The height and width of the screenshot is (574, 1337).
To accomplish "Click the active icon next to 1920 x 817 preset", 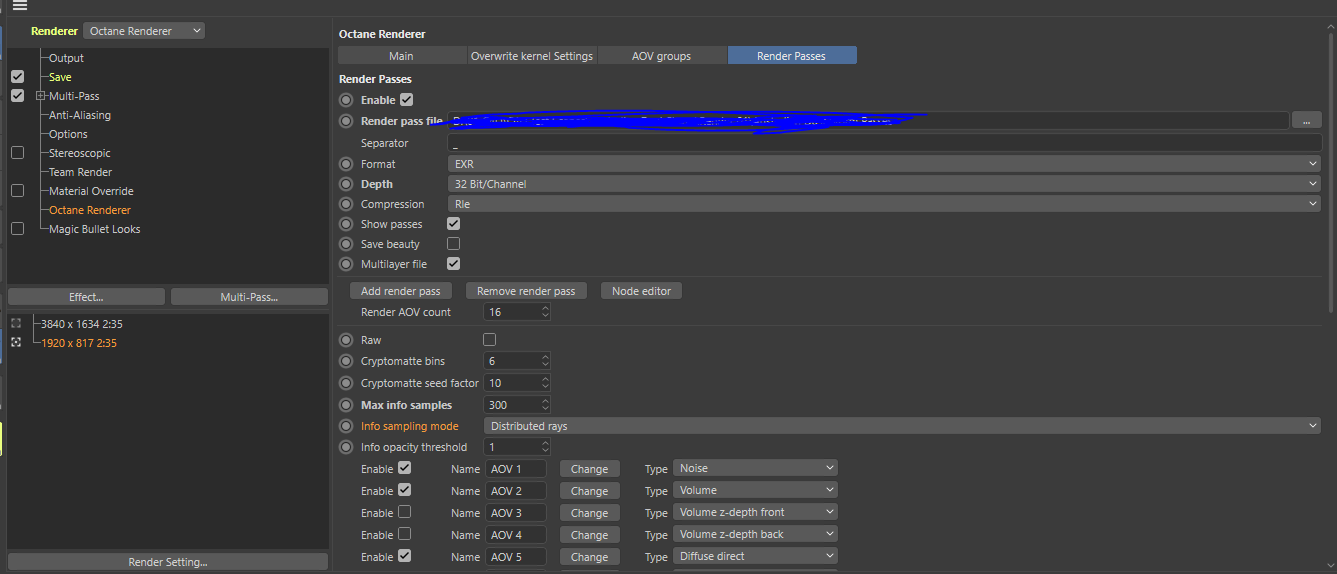I will click(x=16, y=342).
